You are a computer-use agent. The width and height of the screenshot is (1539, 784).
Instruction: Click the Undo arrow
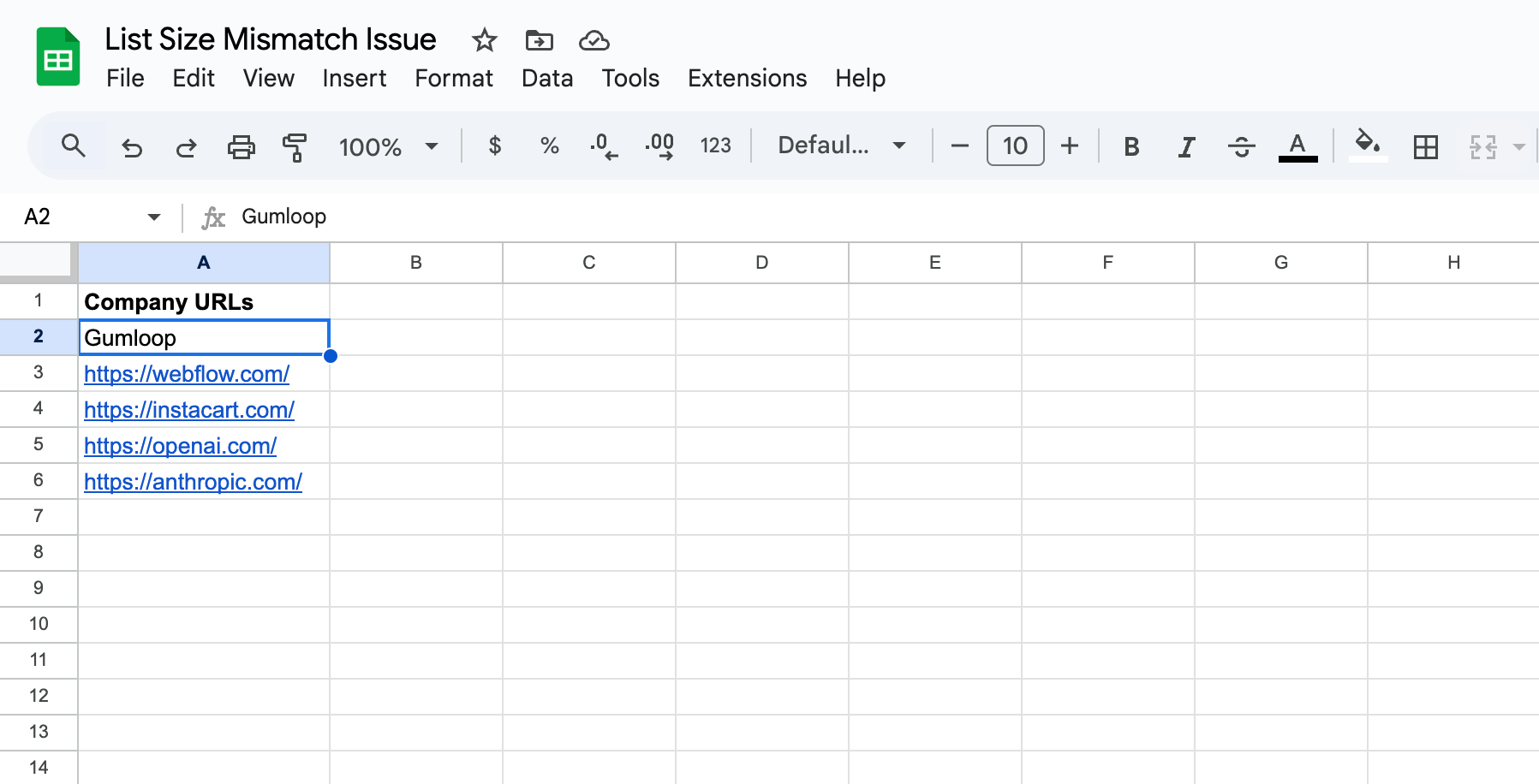pos(131,147)
